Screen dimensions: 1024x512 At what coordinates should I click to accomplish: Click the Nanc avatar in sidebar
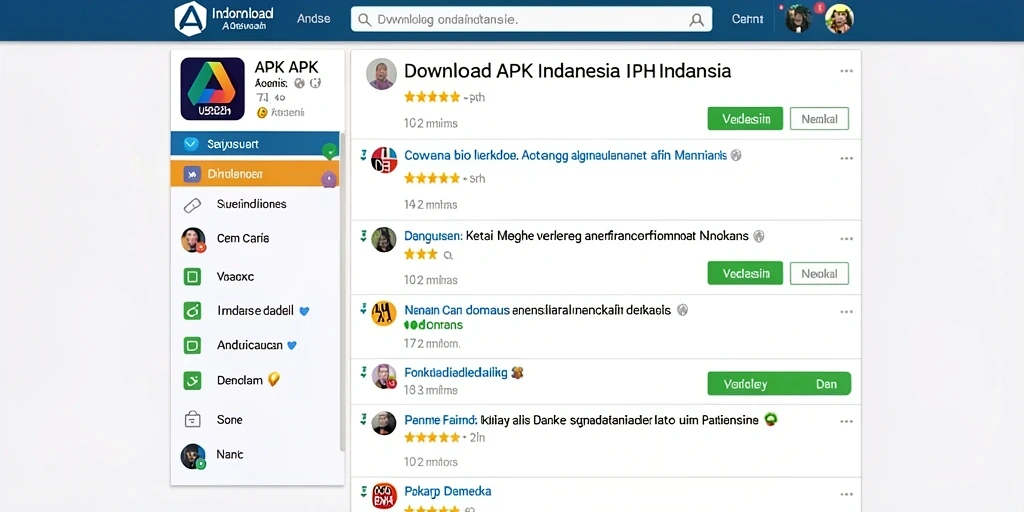point(193,456)
